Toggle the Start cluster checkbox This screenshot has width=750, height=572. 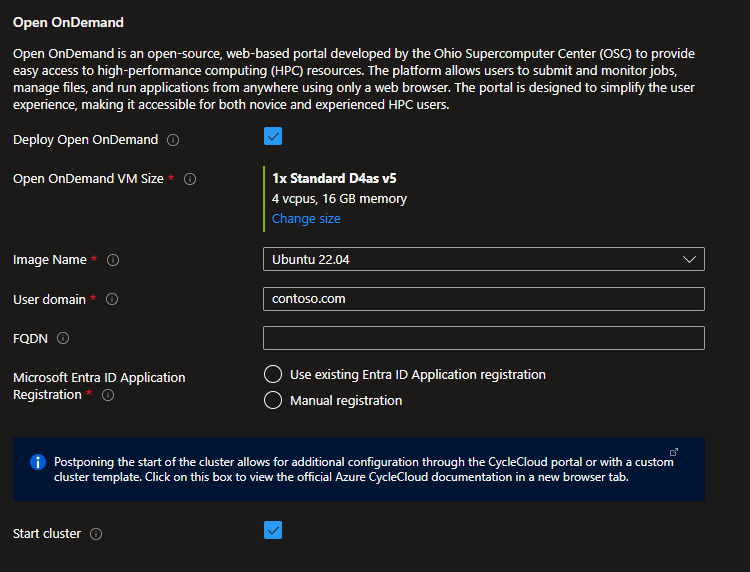pos(273,530)
